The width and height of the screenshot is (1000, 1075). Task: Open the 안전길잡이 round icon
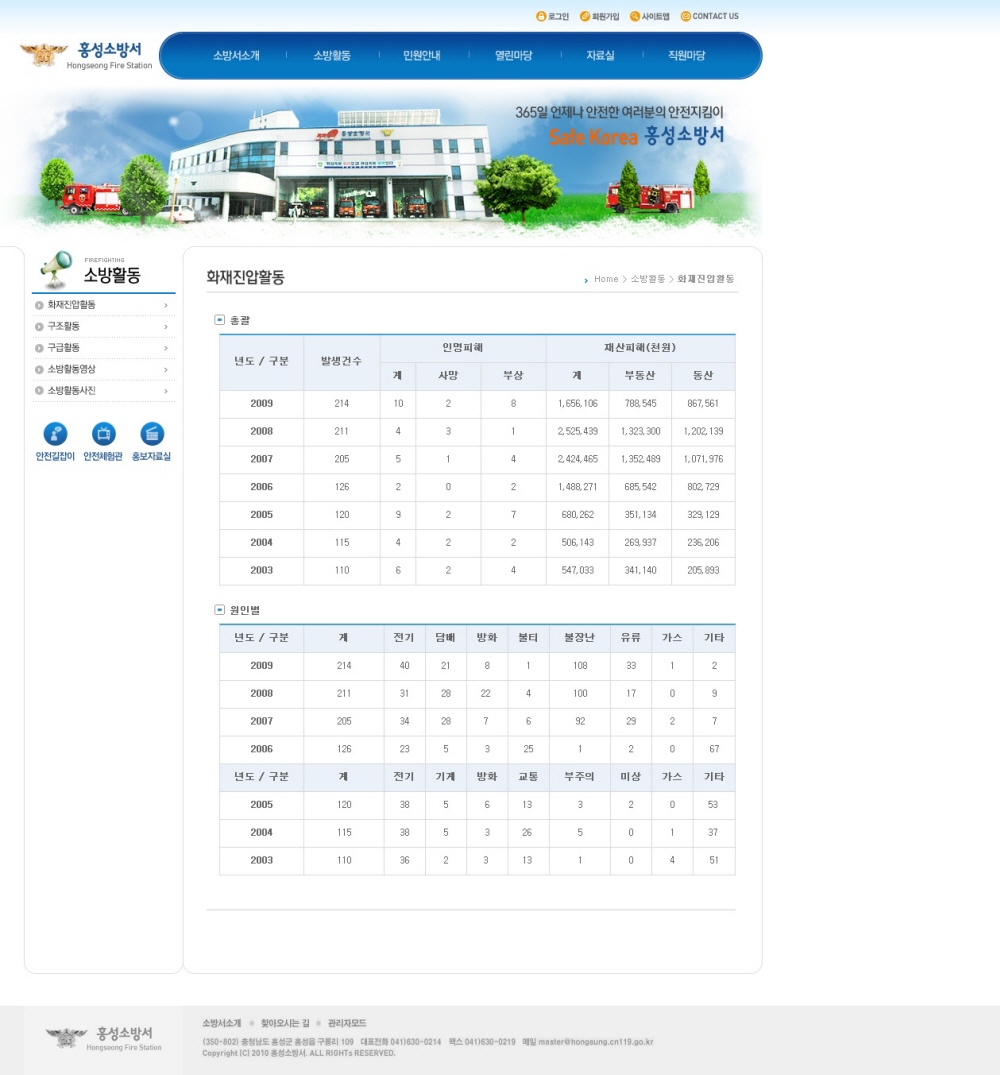click(x=55, y=434)
